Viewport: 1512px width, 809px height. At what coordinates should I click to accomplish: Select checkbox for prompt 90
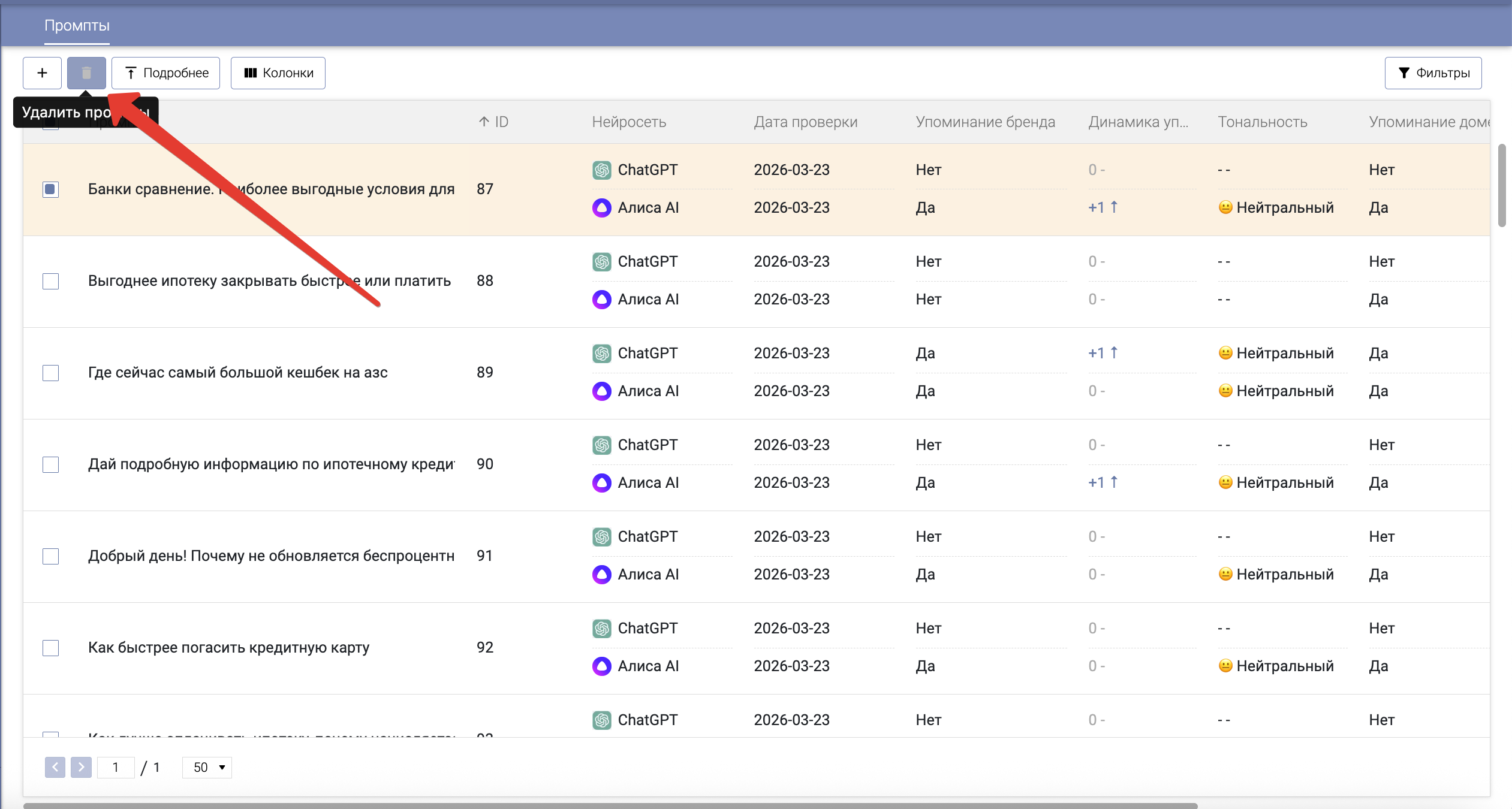click(x=51, y=464)
